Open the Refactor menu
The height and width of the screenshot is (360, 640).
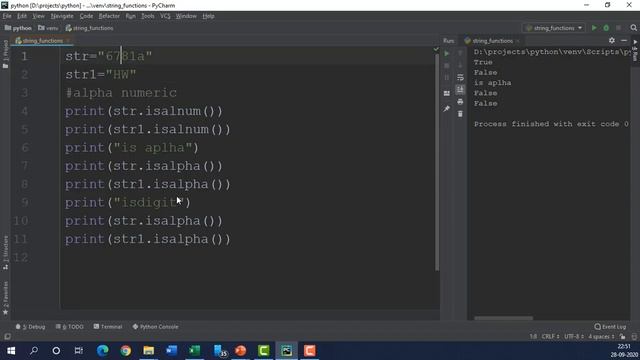109,16
